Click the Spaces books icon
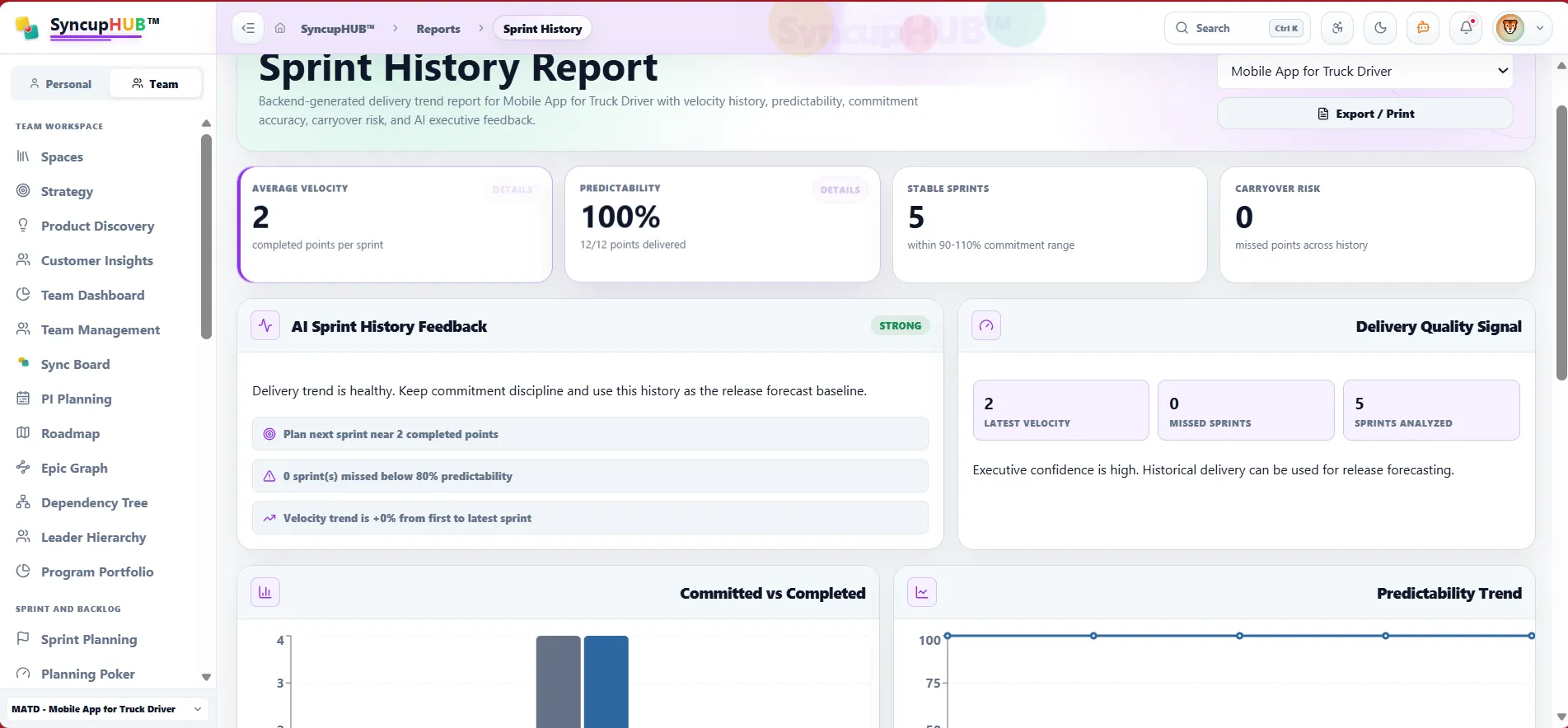Viewport: 1568px width, 728px height. (23, 156)
